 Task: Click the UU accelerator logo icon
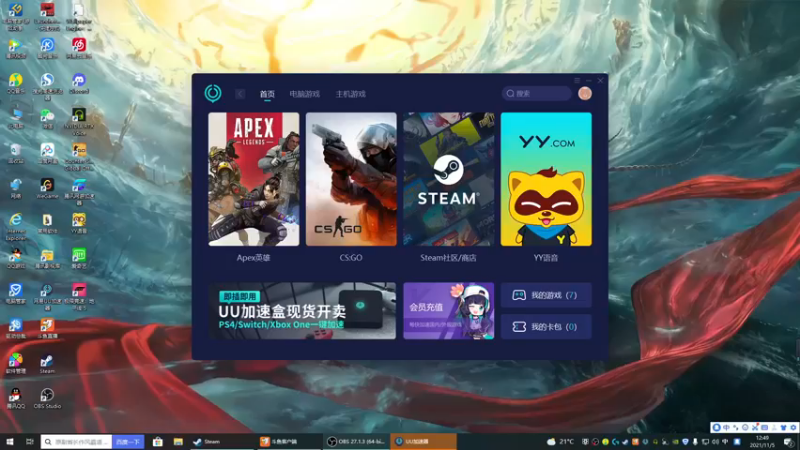point(213,93)
